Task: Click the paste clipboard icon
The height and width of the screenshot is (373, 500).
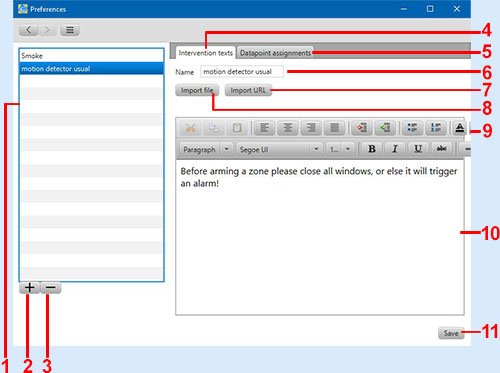Action: pyautogui.click(x=237, y=128)
